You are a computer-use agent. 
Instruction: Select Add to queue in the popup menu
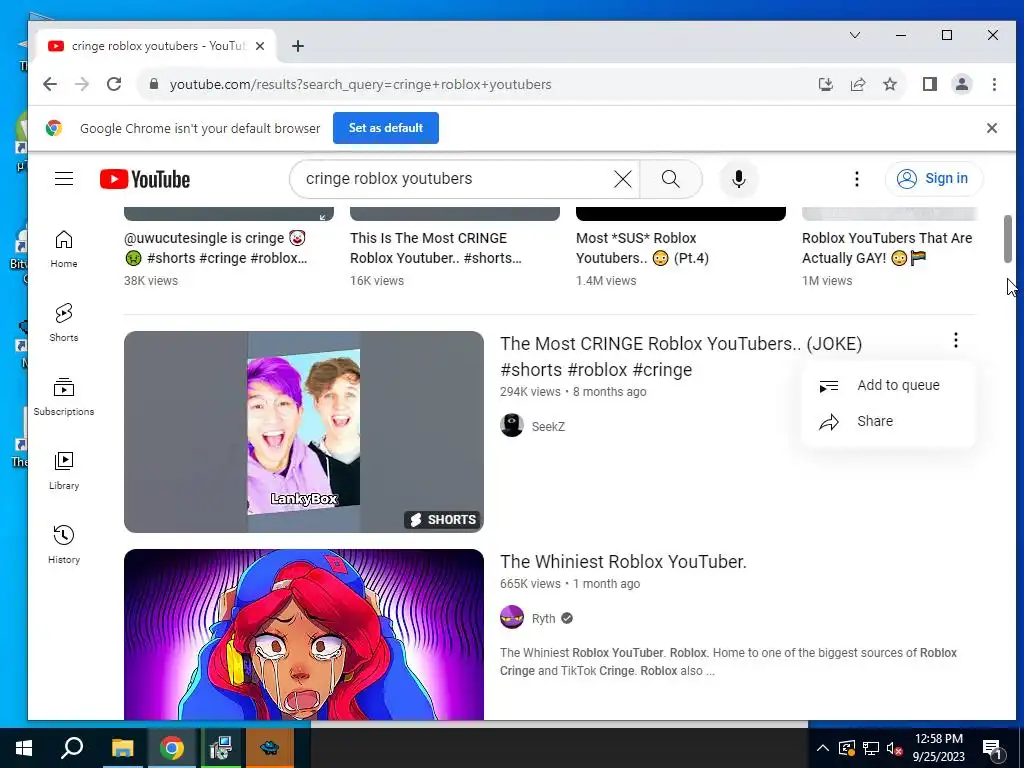point(888,385)
